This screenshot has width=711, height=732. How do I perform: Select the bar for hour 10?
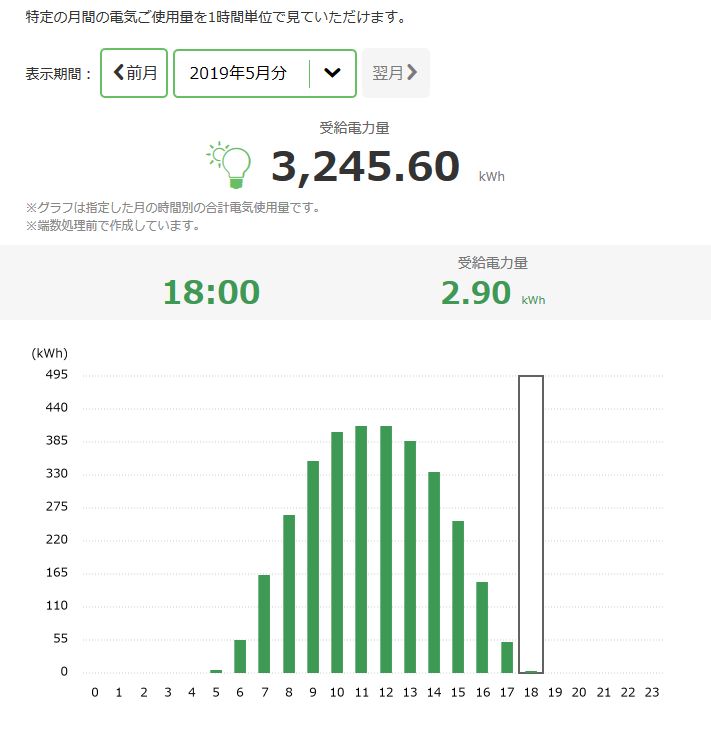tap(337, 552)
